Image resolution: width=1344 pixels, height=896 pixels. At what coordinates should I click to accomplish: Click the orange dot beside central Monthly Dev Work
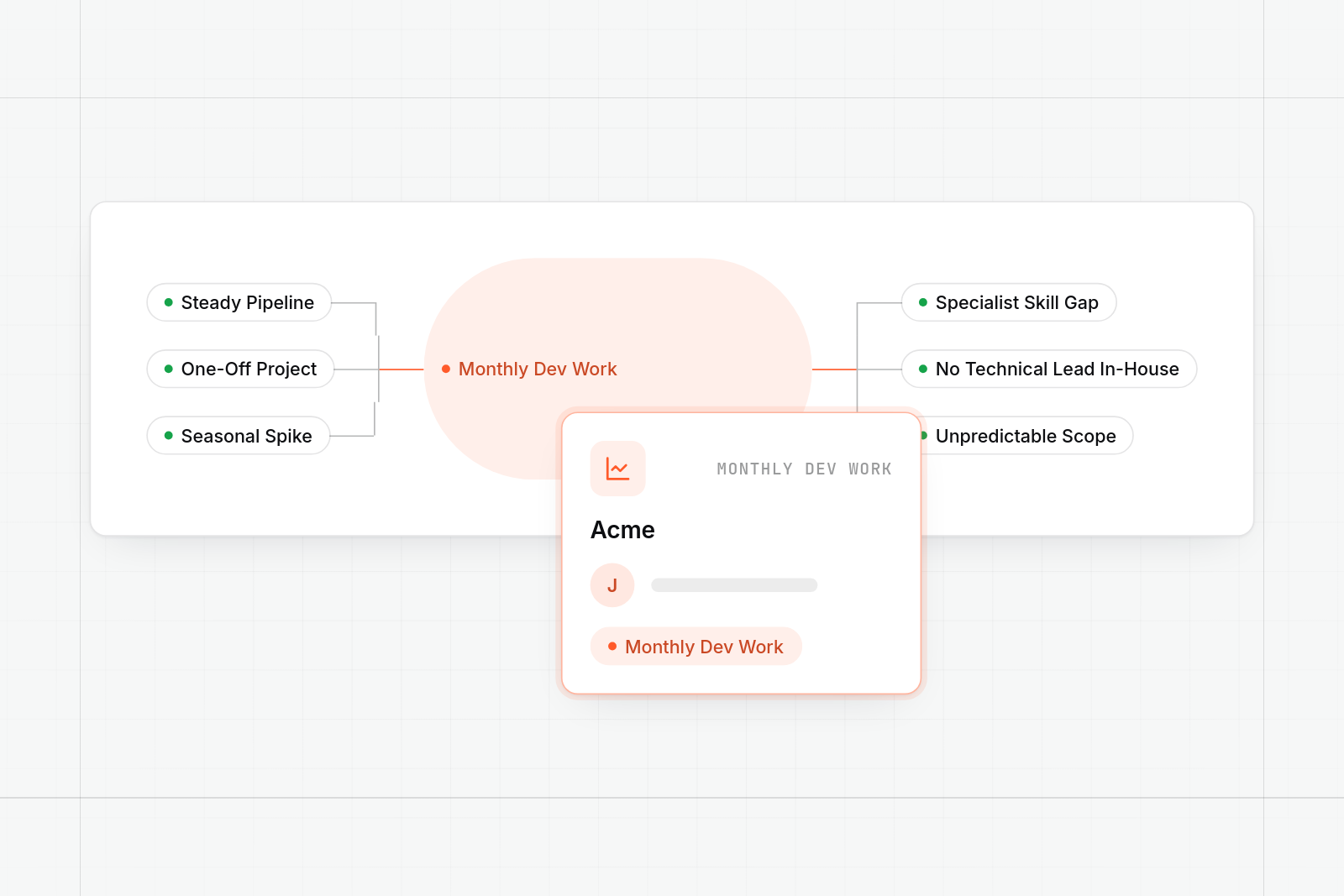pos(446,369)
